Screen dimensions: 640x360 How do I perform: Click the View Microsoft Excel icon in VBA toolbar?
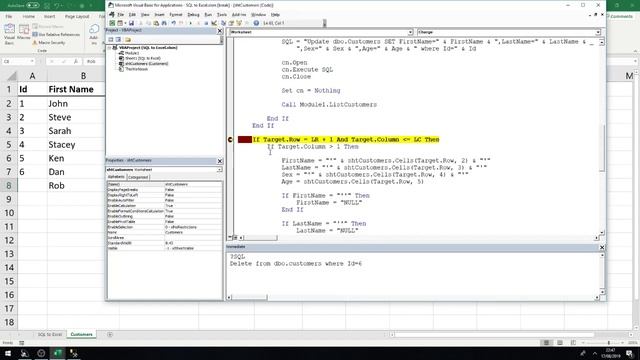tap(112, 23)
